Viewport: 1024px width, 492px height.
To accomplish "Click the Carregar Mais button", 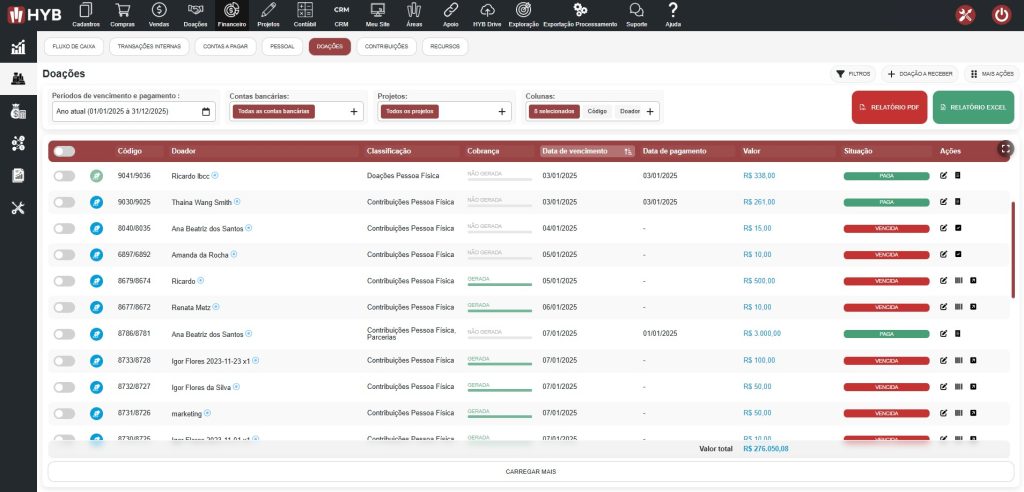I will pyautogui.click(x=530, y=471).
